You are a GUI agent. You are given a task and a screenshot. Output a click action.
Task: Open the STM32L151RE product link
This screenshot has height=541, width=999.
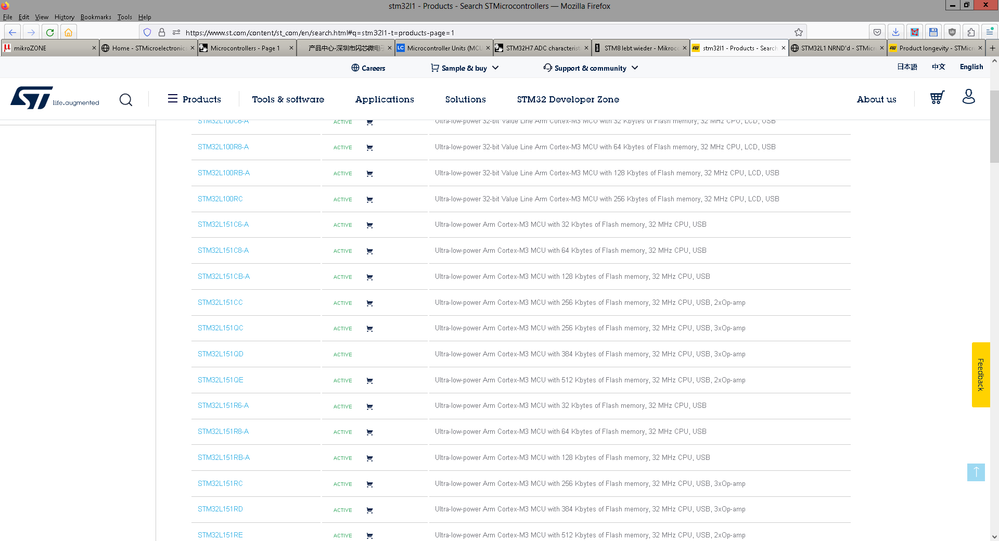click(220, 535)
